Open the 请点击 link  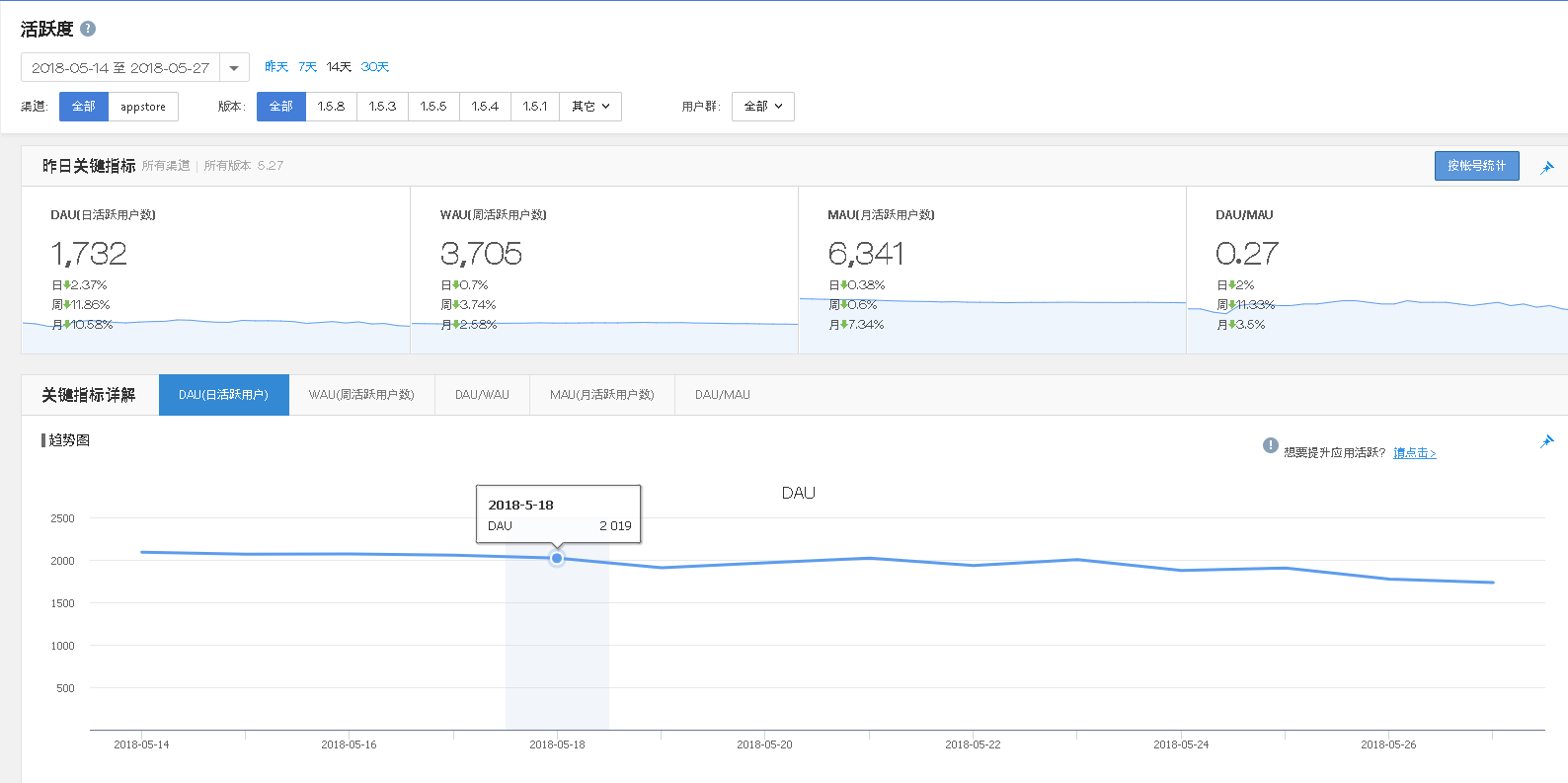pos(1415,453)
